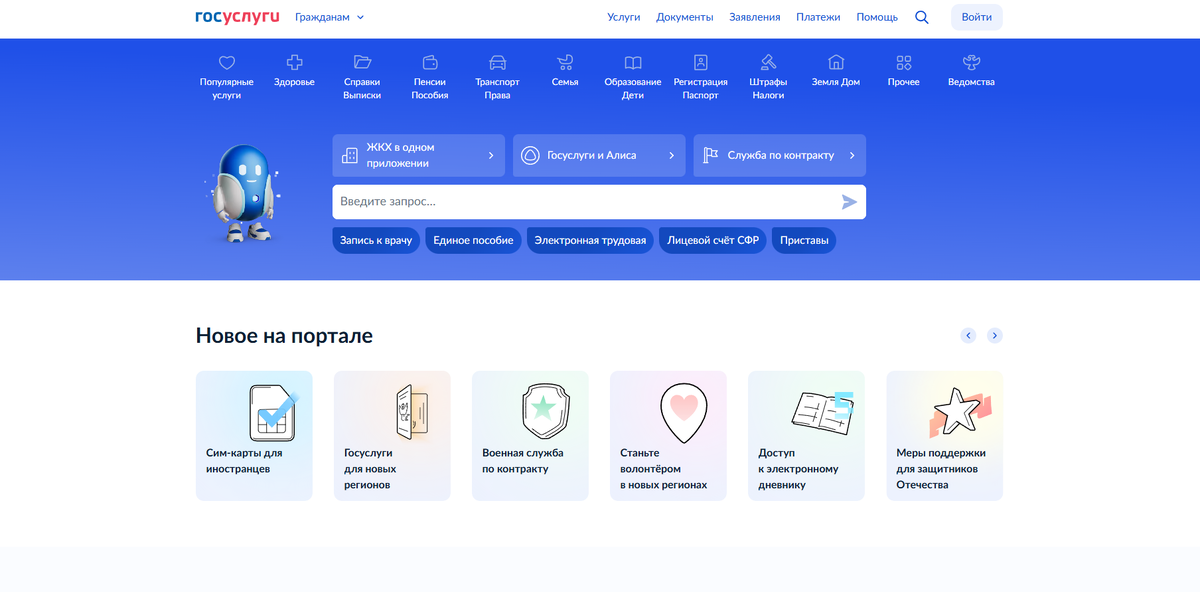Open the Здоровье cross icon

pos(295,62)
